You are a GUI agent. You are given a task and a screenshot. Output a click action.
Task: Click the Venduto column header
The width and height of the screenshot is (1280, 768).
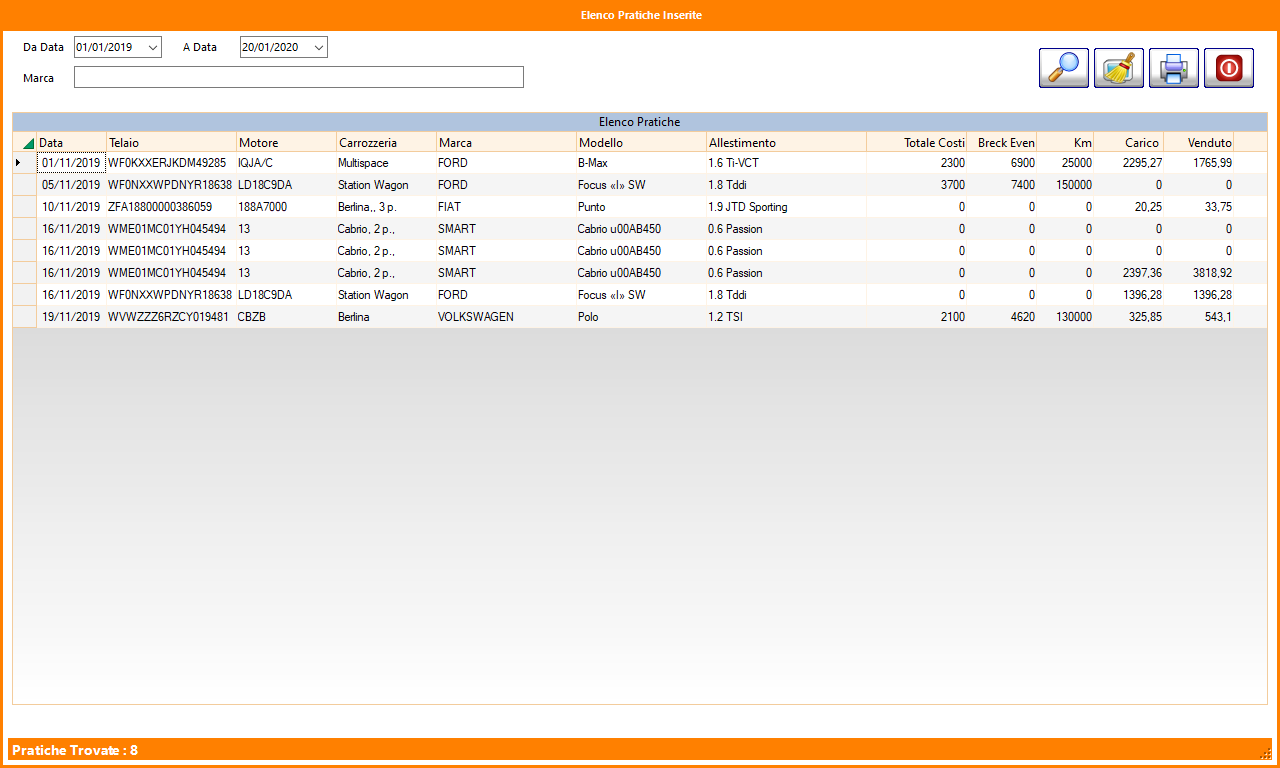1199,142
